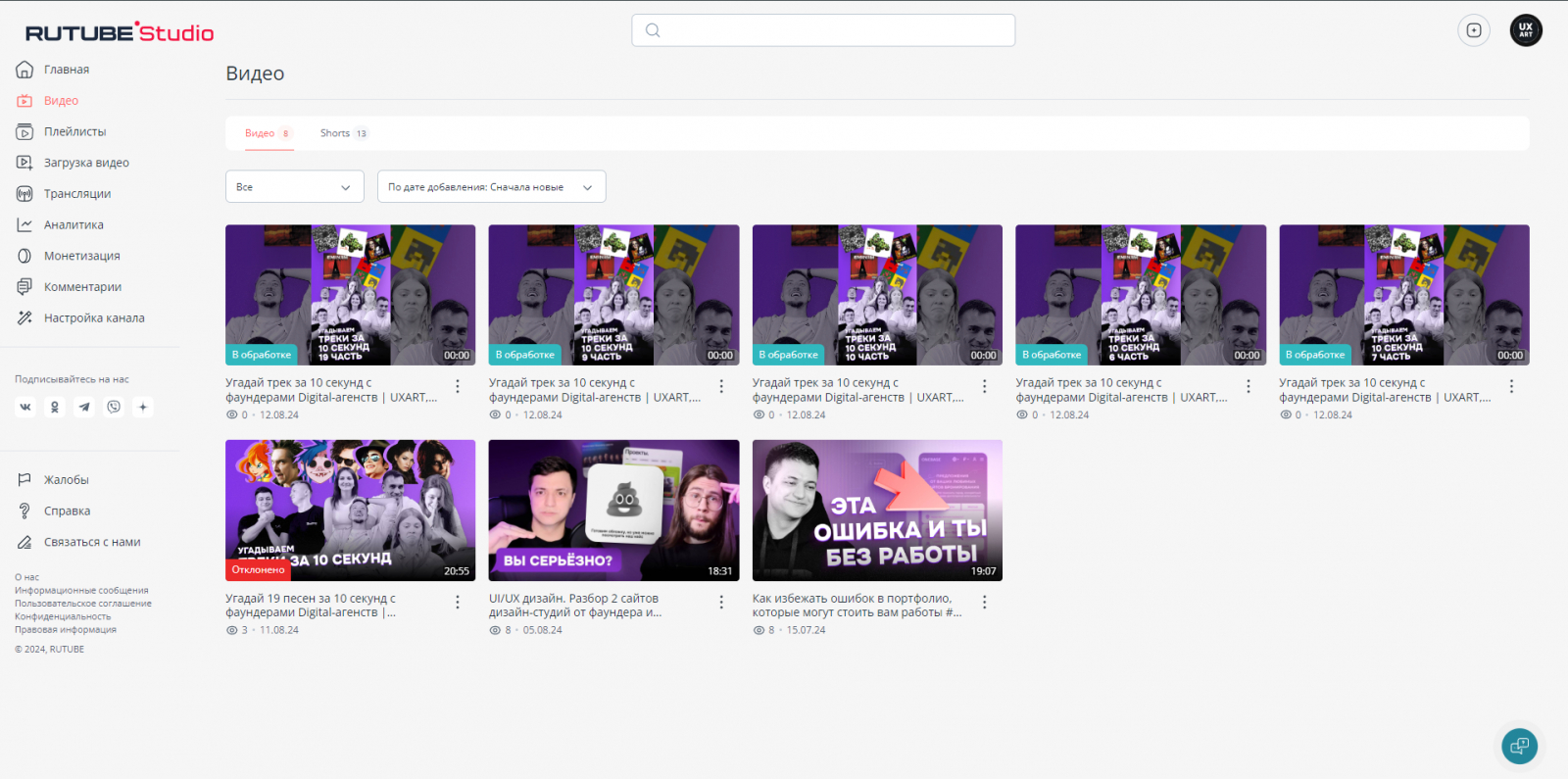Open the Odnoklassniki social icon
The height and width of the screenshot is (779, 1568).
pos(55,407)
